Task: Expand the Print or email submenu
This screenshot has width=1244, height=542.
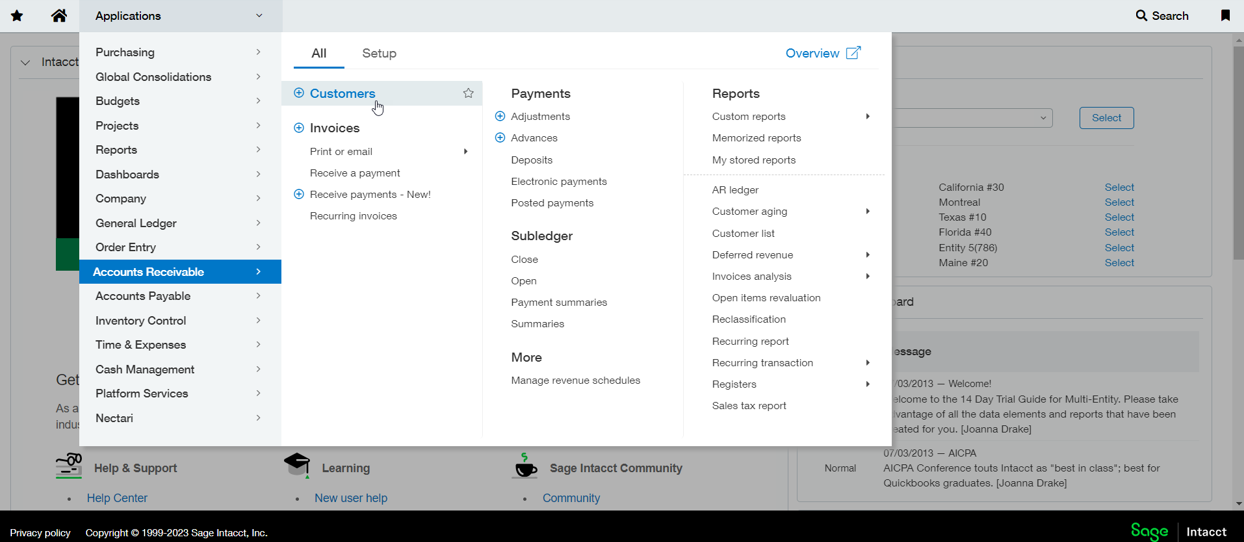Action: pos(465,152)
